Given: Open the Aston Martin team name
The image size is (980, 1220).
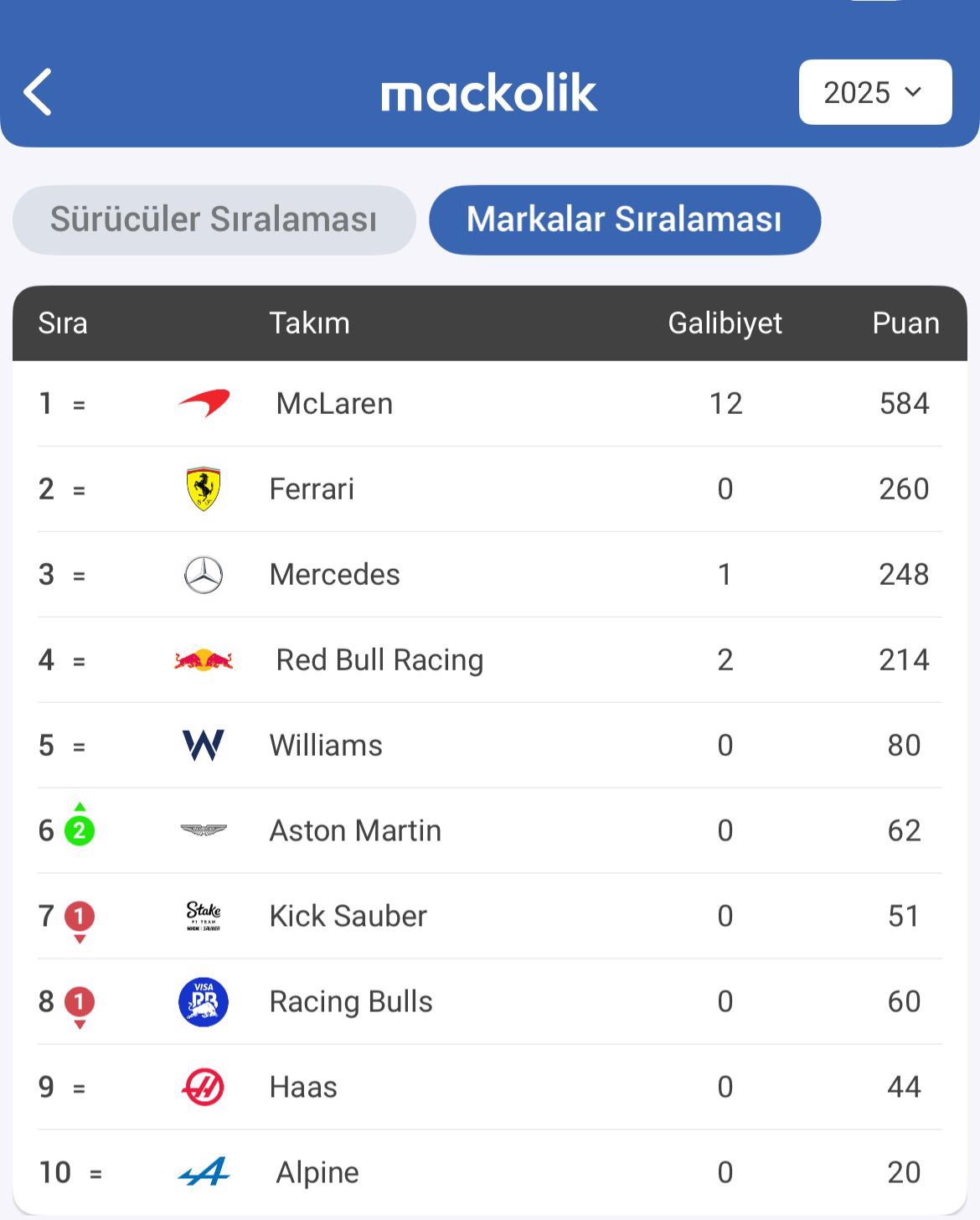Looking at the screenshot, I should click(355, 830).
